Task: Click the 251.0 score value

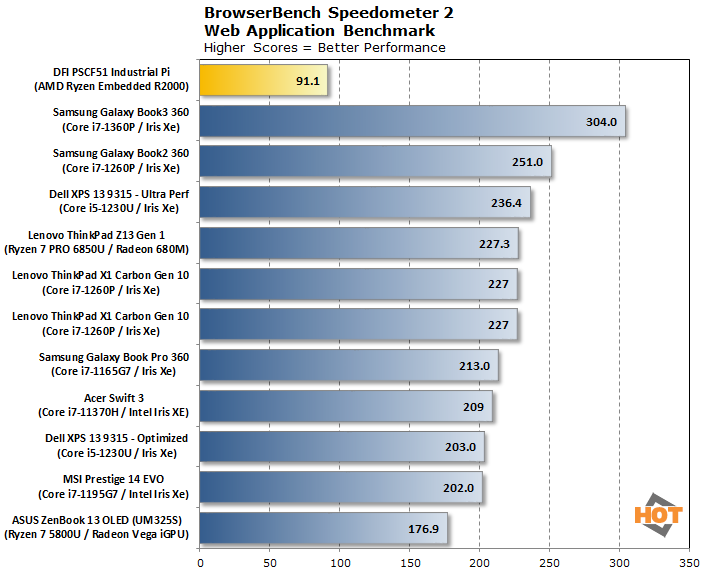Action: [x=527, y=162]
